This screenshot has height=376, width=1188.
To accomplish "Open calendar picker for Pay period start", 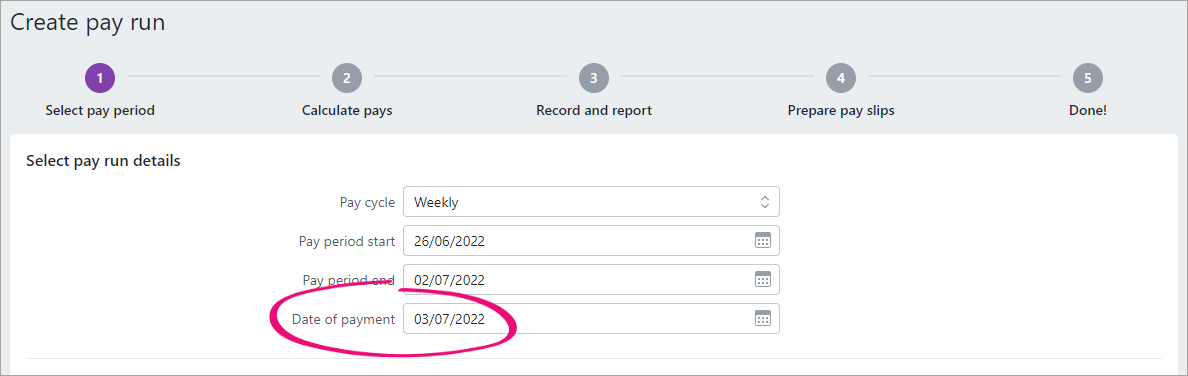I will [x=762, y=240].
